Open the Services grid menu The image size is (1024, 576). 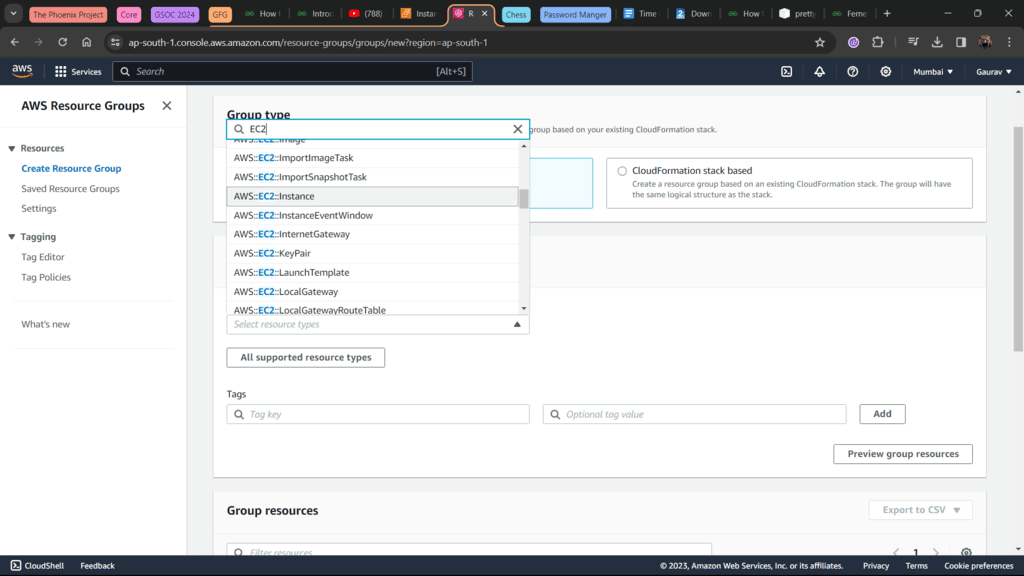pos(78,72)
